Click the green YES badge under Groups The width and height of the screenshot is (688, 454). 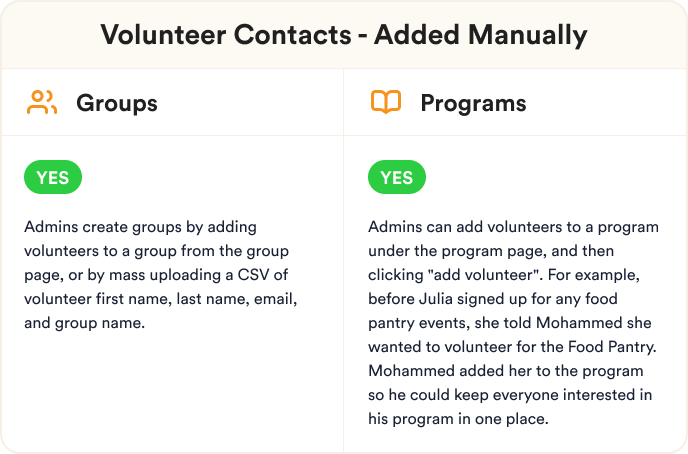[x=53, y=177]
